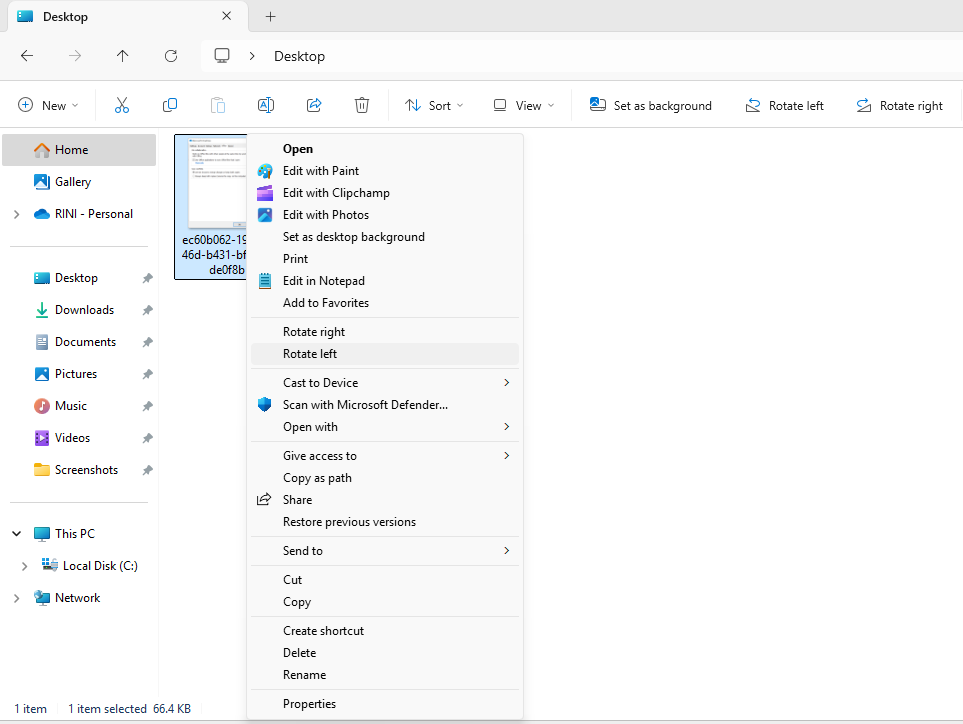The width and height of the screenshot is (963, 724).
Task: Click the Delete trash icon in toolbar
Action: point(362,105)
